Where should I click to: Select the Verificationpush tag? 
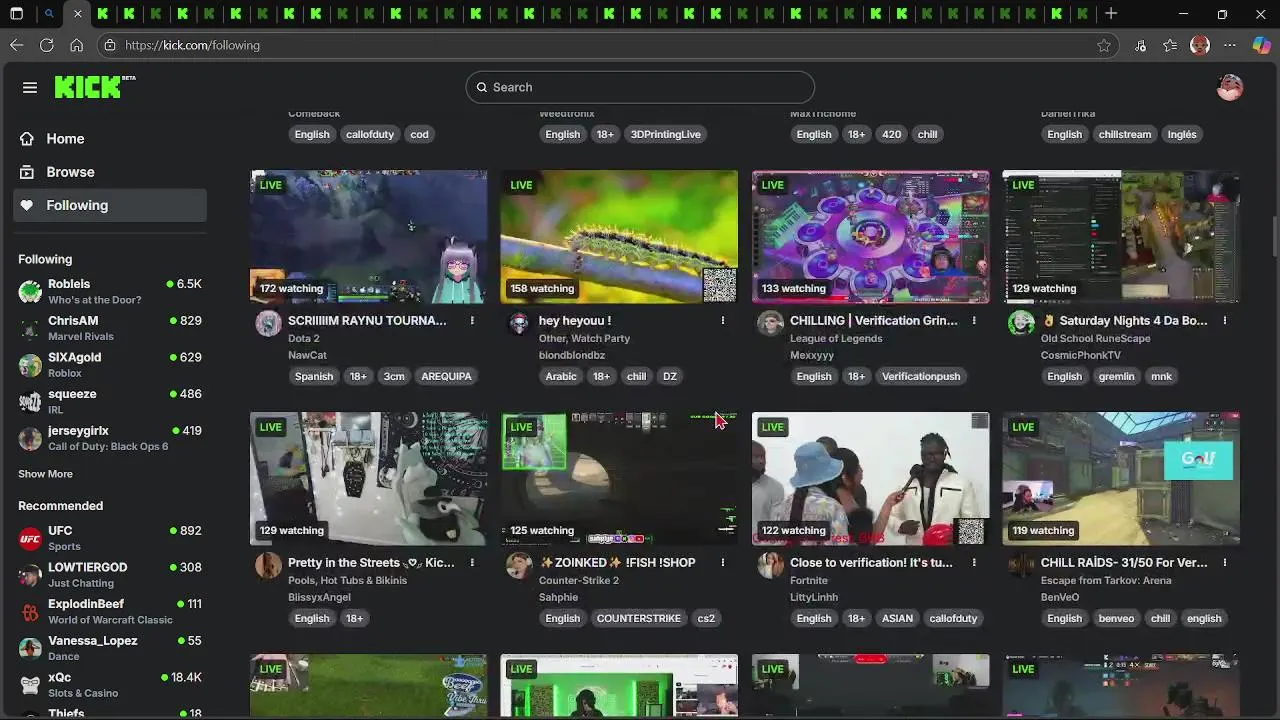tap(921, 376)
